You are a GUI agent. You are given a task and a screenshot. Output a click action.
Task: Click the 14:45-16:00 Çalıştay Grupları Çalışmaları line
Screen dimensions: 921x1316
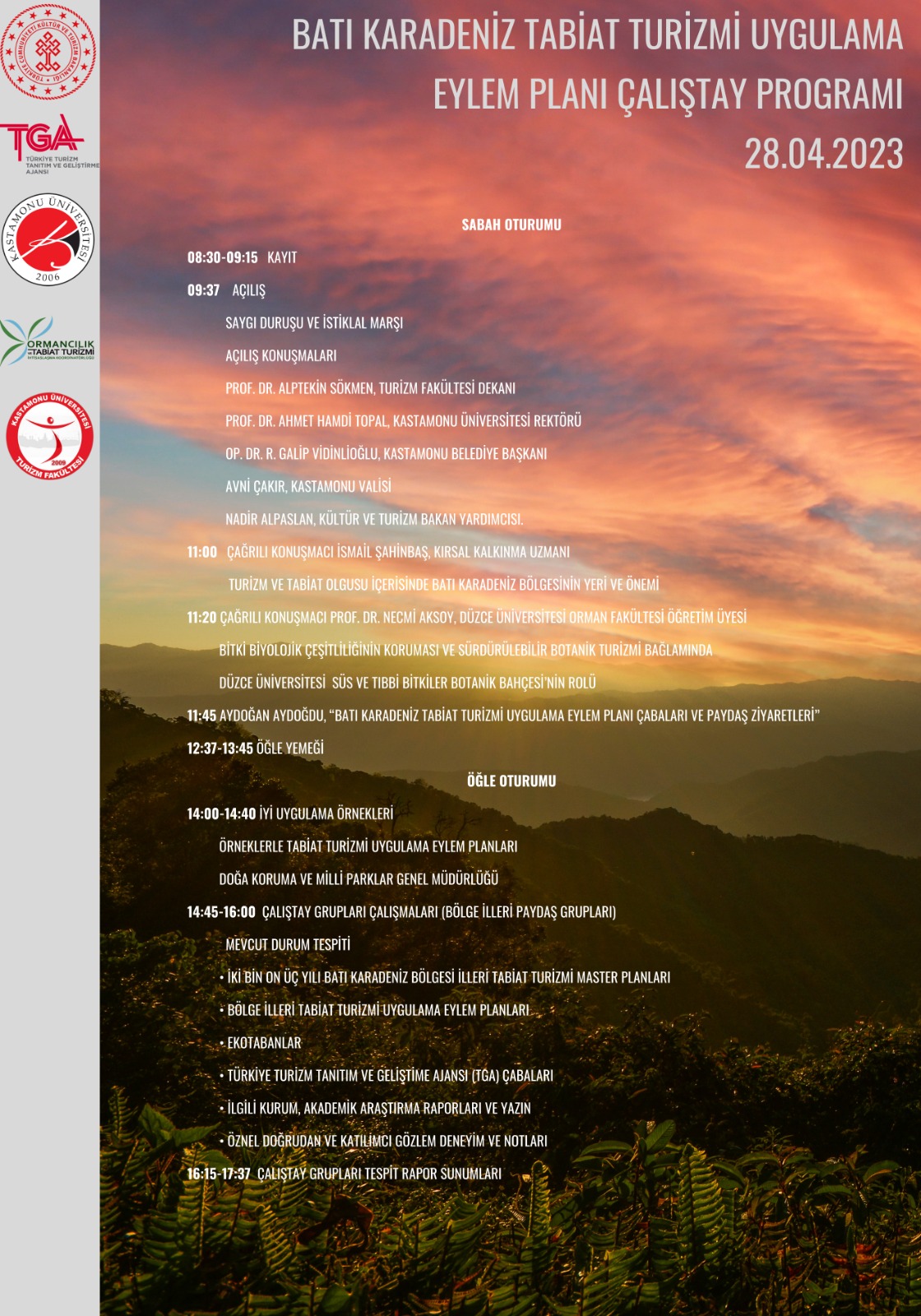point(401,912)
